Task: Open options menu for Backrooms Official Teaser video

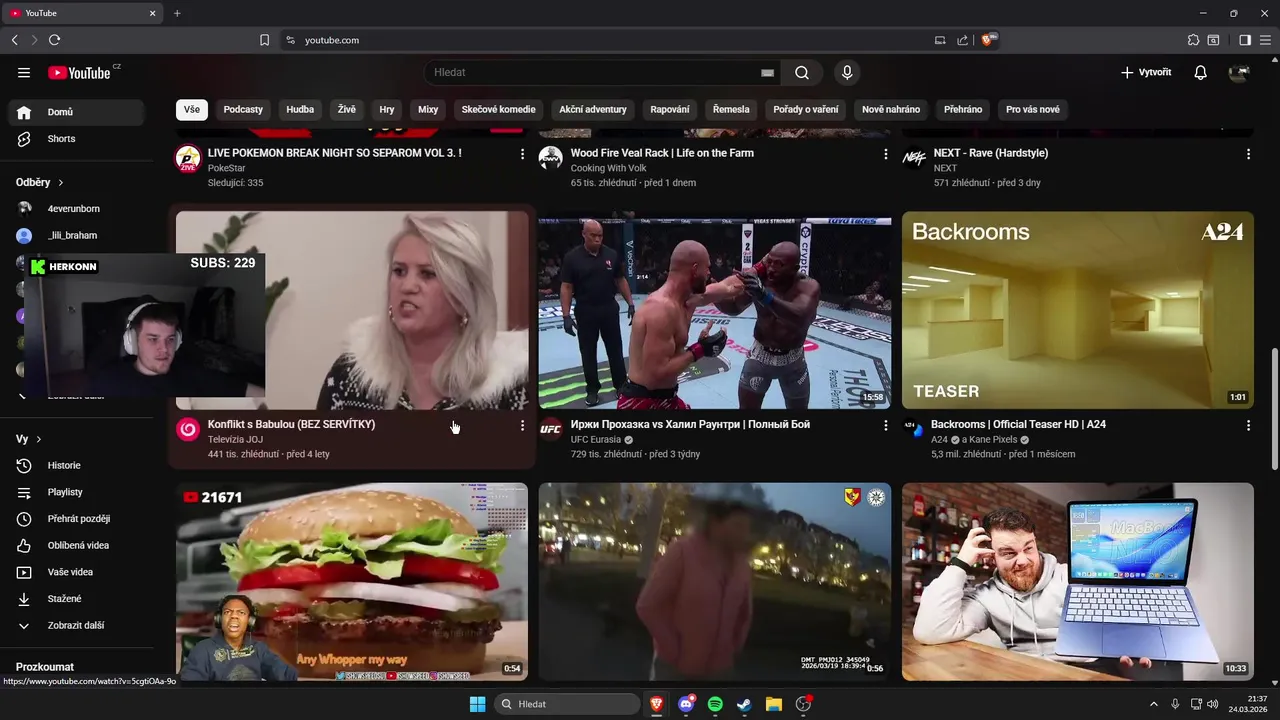Action: 1248,426
